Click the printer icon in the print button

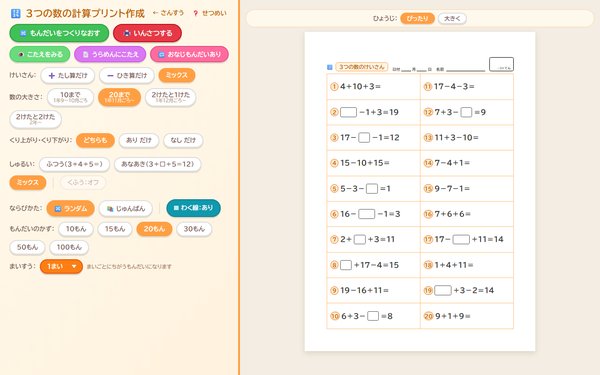coord(127,33)
